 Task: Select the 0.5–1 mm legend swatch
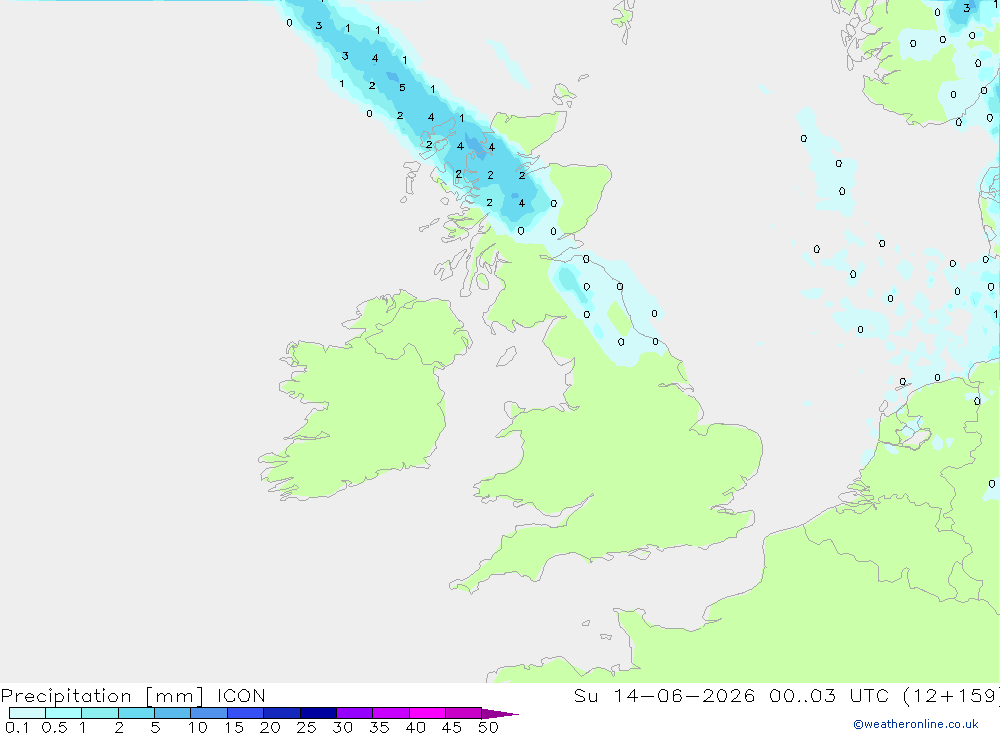point(64,713)
